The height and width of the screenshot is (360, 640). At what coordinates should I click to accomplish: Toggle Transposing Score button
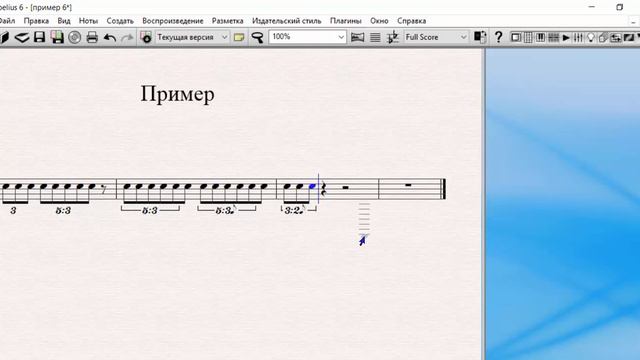point(393,38)
